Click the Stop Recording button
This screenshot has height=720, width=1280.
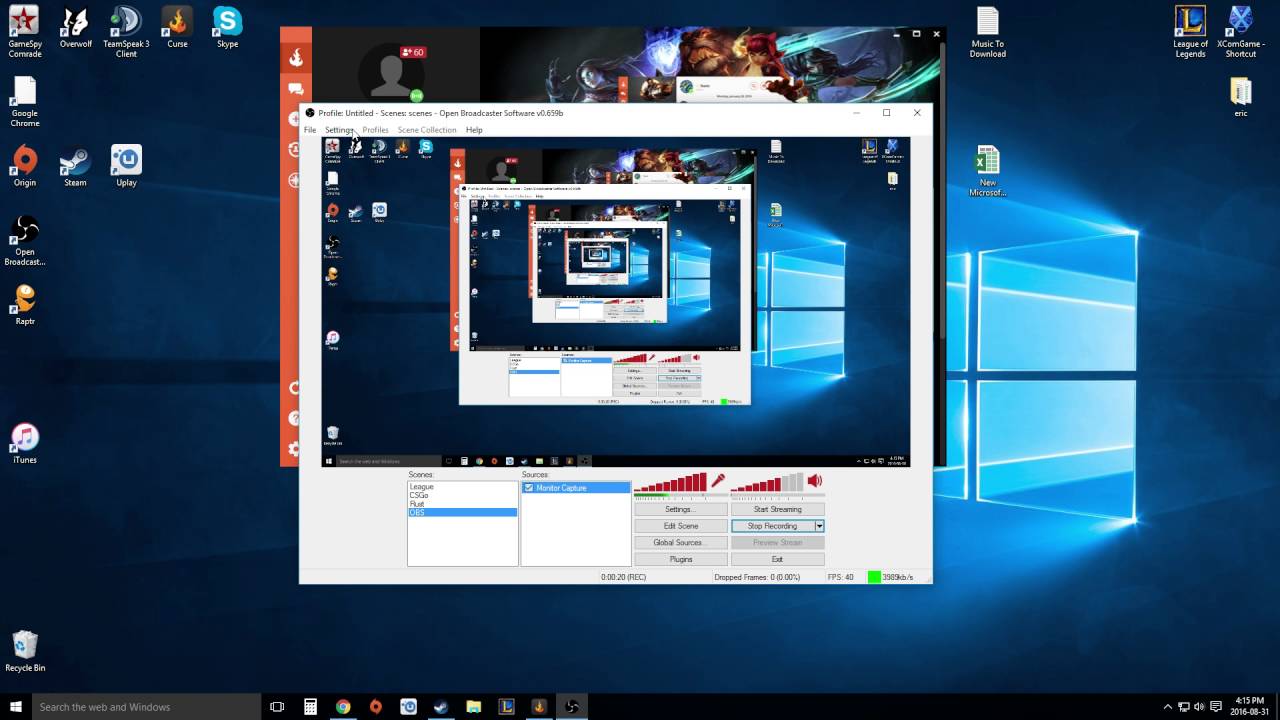tap(772, 526)
